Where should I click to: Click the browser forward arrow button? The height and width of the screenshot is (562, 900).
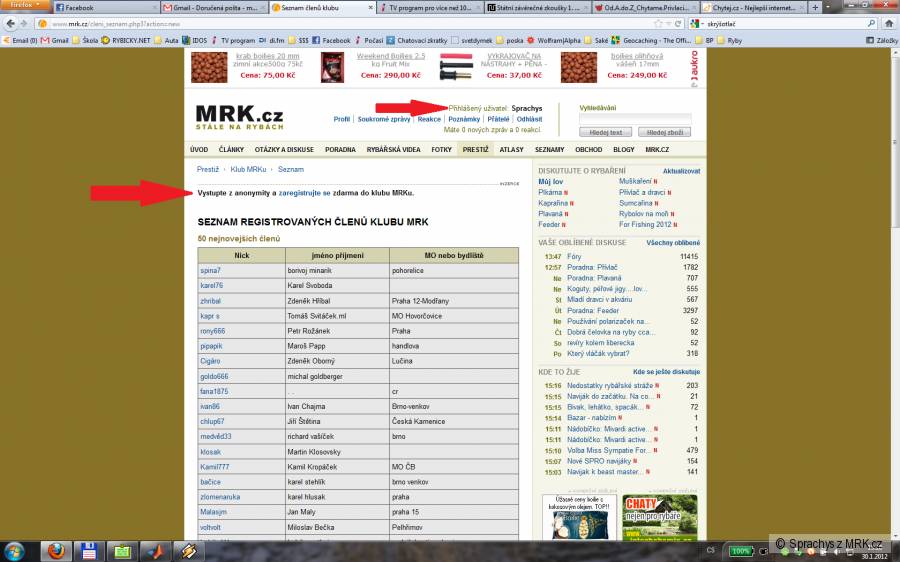24,24
